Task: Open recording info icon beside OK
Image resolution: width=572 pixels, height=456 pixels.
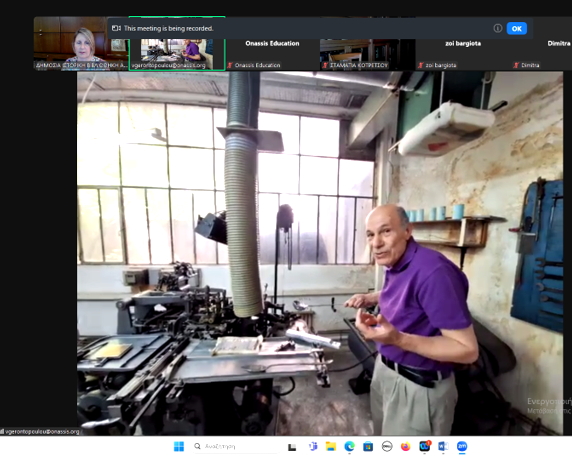Action: [x=498, y=28]
